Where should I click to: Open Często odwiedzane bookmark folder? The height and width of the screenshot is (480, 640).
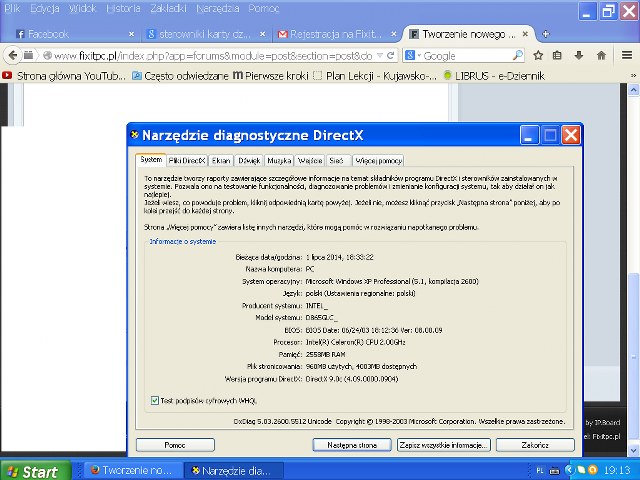tap(180, 76)
